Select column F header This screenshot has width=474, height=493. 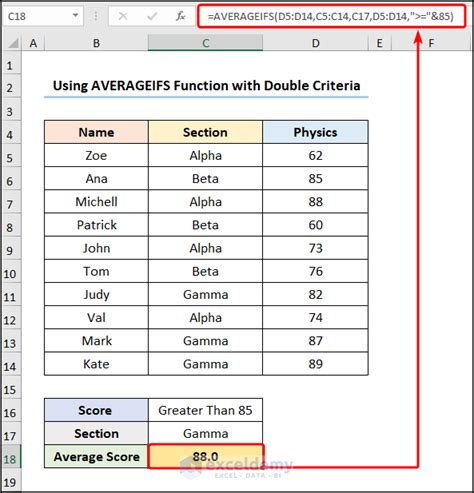coord(431,43)
